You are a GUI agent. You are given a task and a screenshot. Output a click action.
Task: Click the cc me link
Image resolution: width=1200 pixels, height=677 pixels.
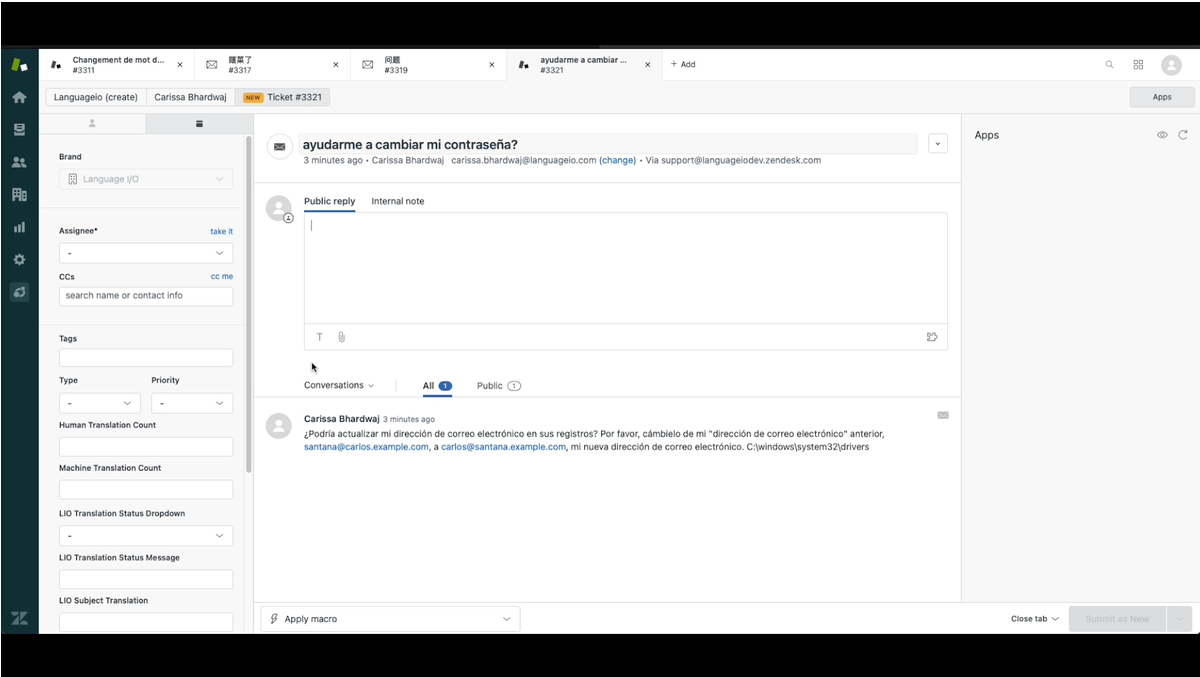pyautogui.click(x=221, y=276)
